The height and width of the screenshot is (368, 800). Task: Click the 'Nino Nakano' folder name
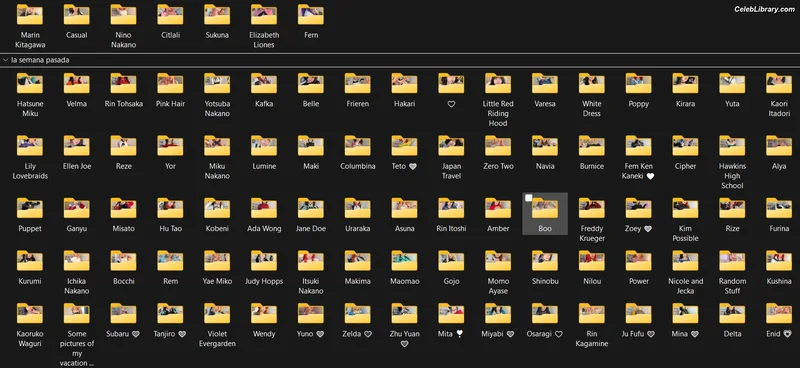[123, 40]
